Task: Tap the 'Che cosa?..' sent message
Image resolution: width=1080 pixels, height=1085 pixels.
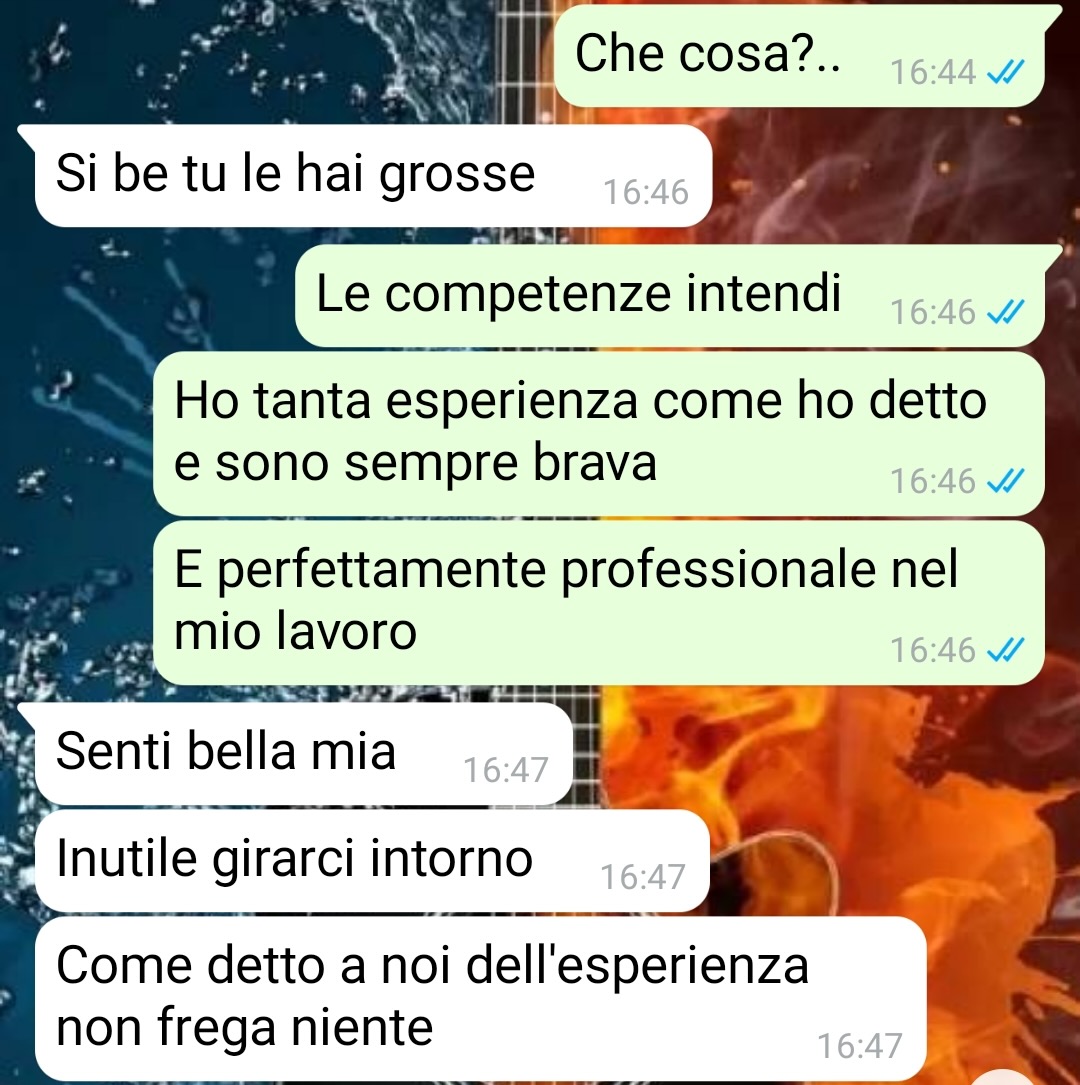Action: [799, 55]
